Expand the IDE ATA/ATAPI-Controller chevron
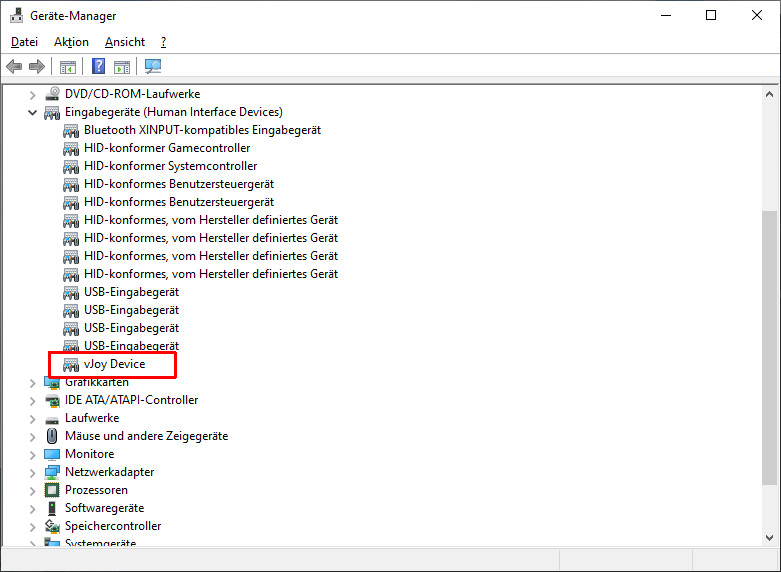 point(33,401)
